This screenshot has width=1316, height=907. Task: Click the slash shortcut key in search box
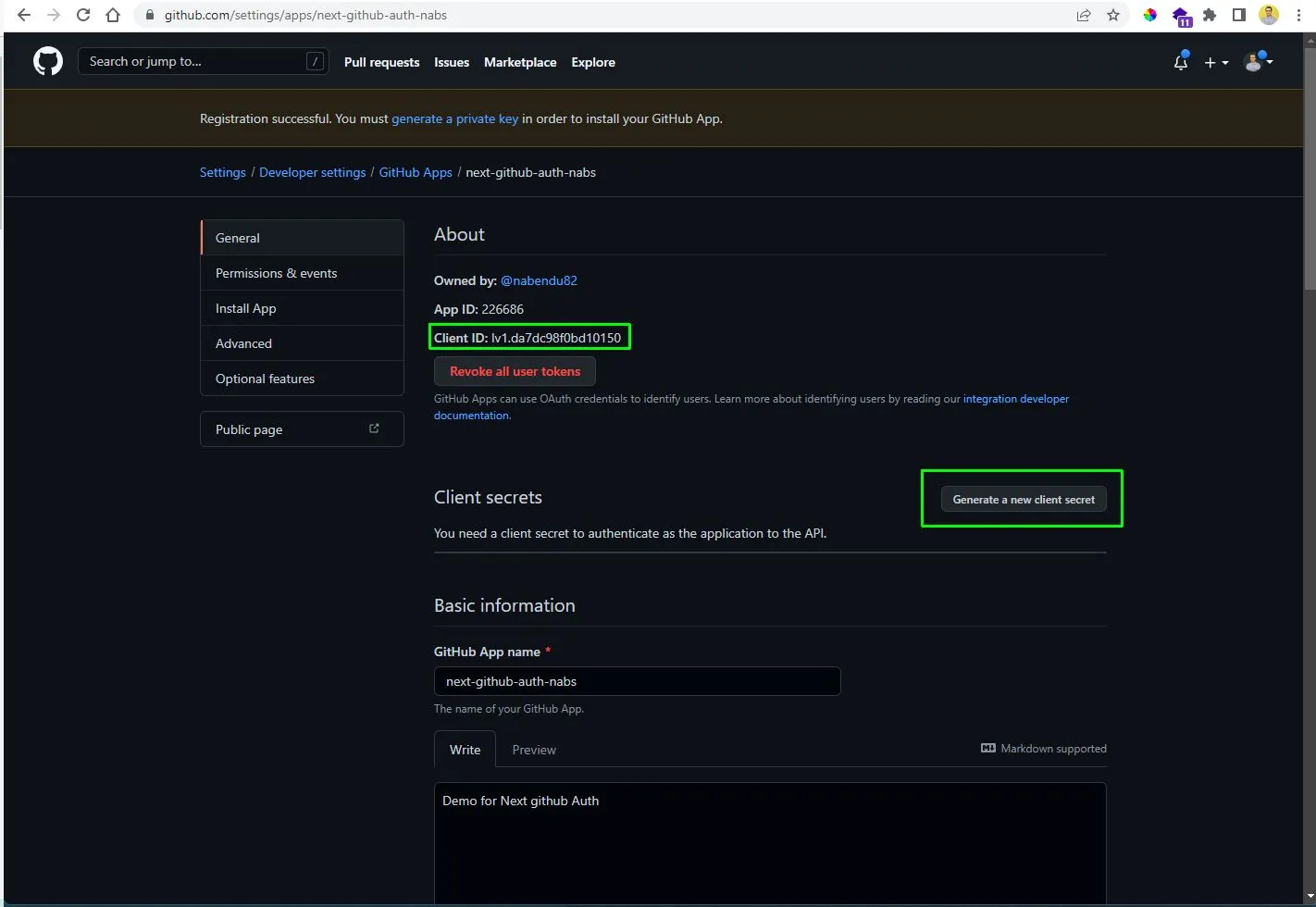coord(315,61)
